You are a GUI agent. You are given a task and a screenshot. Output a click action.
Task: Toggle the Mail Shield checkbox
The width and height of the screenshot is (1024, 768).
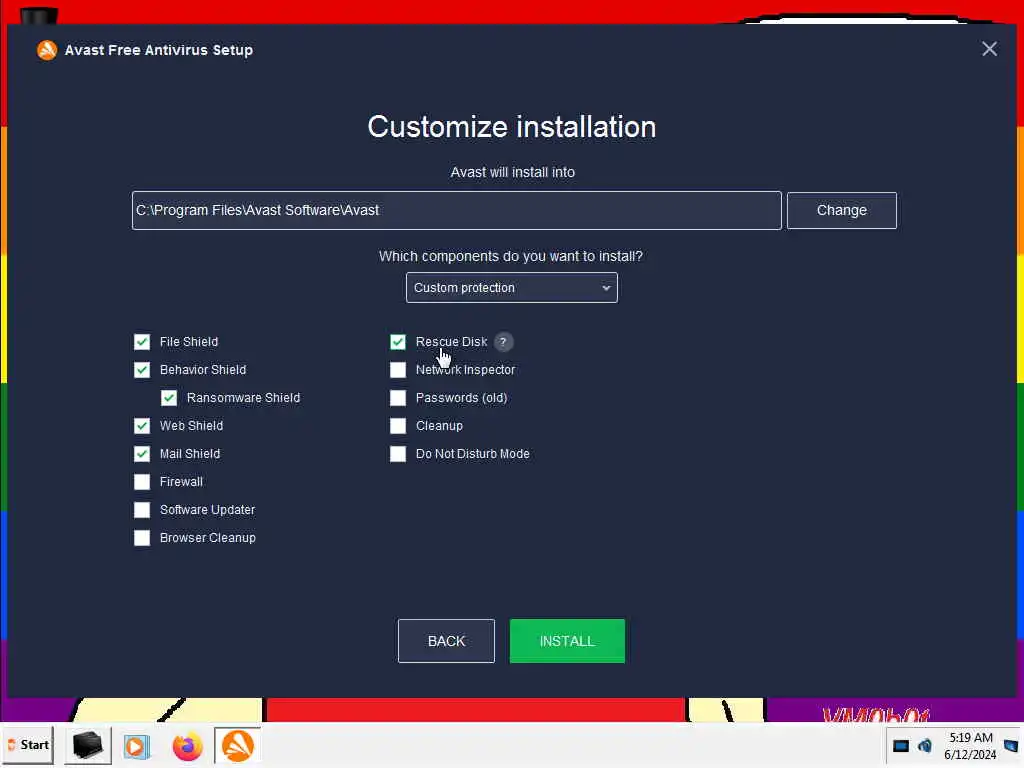142,454
